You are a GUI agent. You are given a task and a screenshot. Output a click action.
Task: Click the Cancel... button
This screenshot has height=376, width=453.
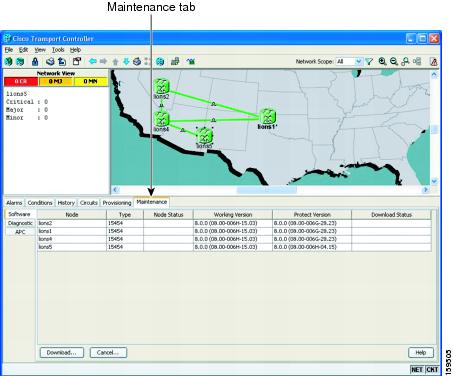click(108, 352)
